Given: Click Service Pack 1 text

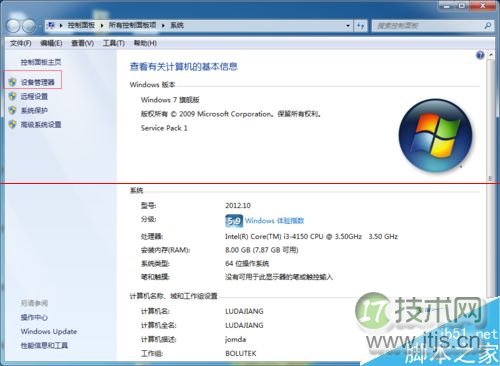Looking at the screenshot, I should [x=164, y=128].
